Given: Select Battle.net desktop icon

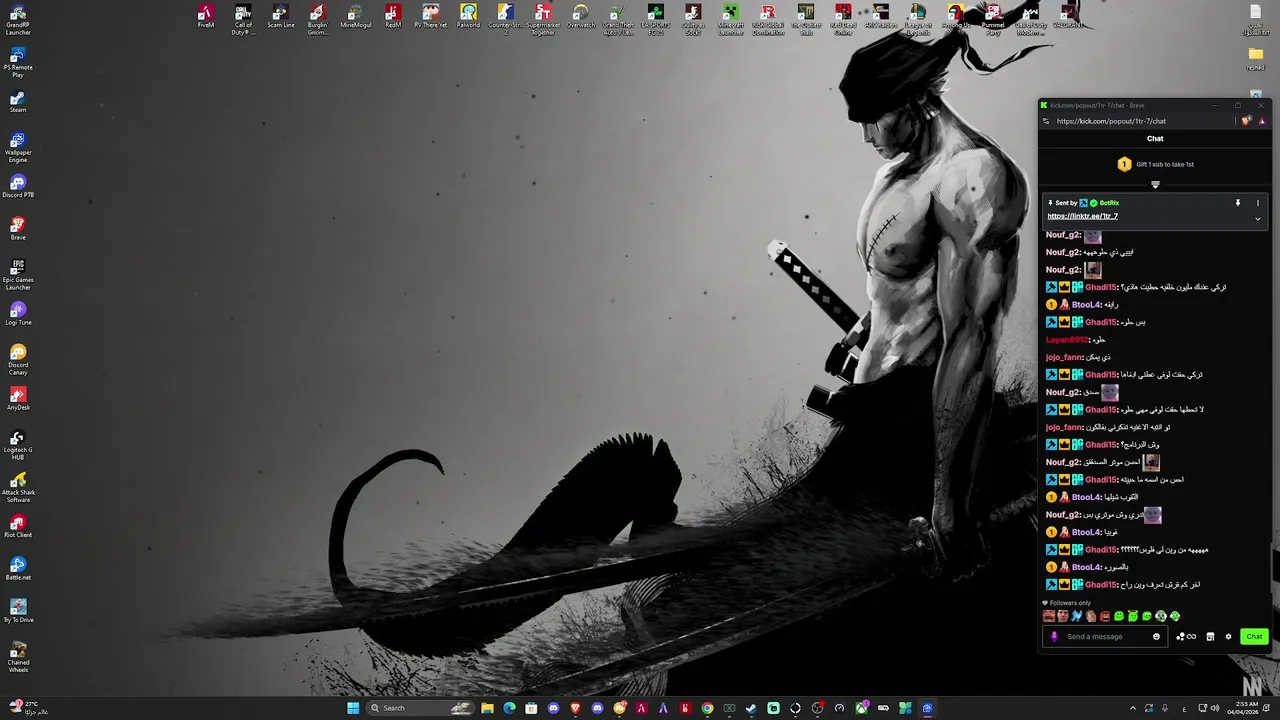Looking at the screenshot, I should coord(18,569).
